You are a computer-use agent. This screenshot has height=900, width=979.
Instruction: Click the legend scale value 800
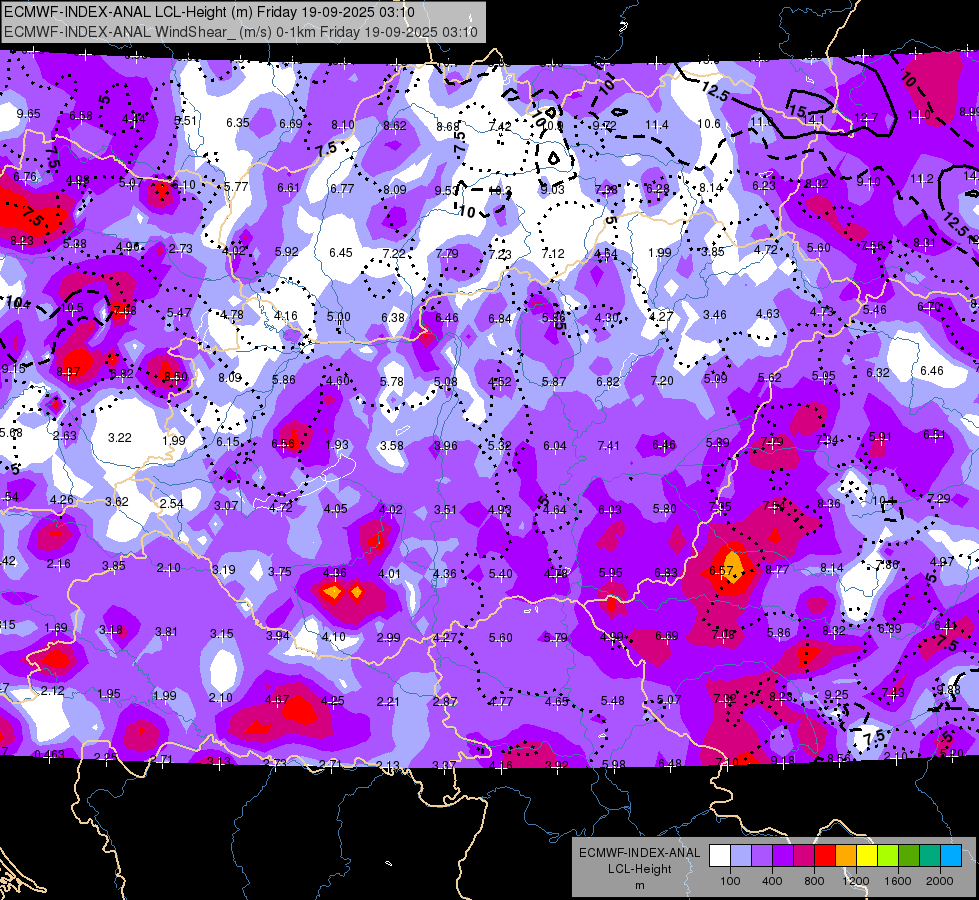pos(814,881)
